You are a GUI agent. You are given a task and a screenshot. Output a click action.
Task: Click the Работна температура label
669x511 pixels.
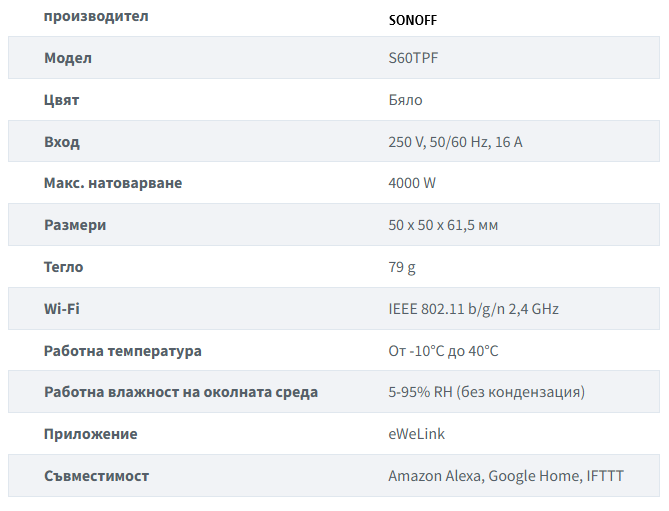[x=123, y=351]
